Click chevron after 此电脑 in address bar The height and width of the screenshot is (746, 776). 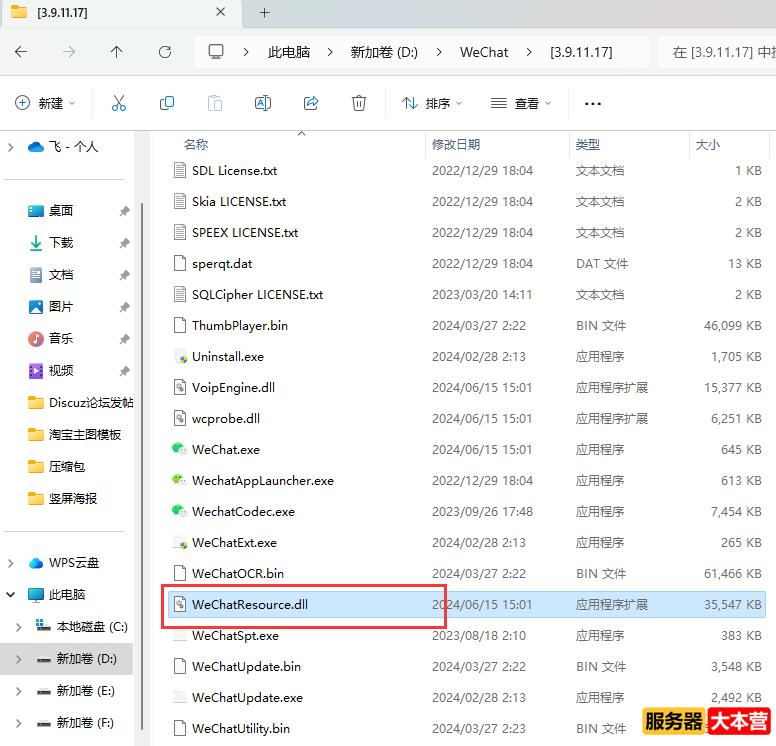click(330, 52)
